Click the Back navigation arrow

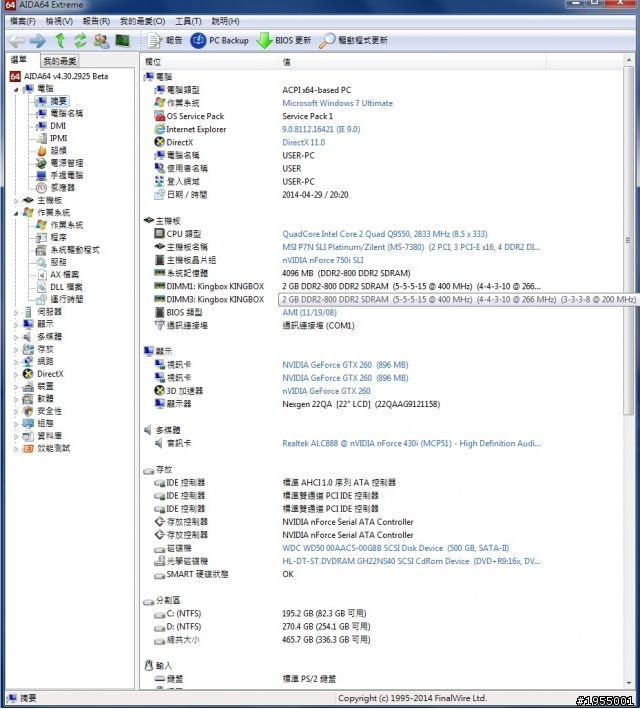coord(17,41)
